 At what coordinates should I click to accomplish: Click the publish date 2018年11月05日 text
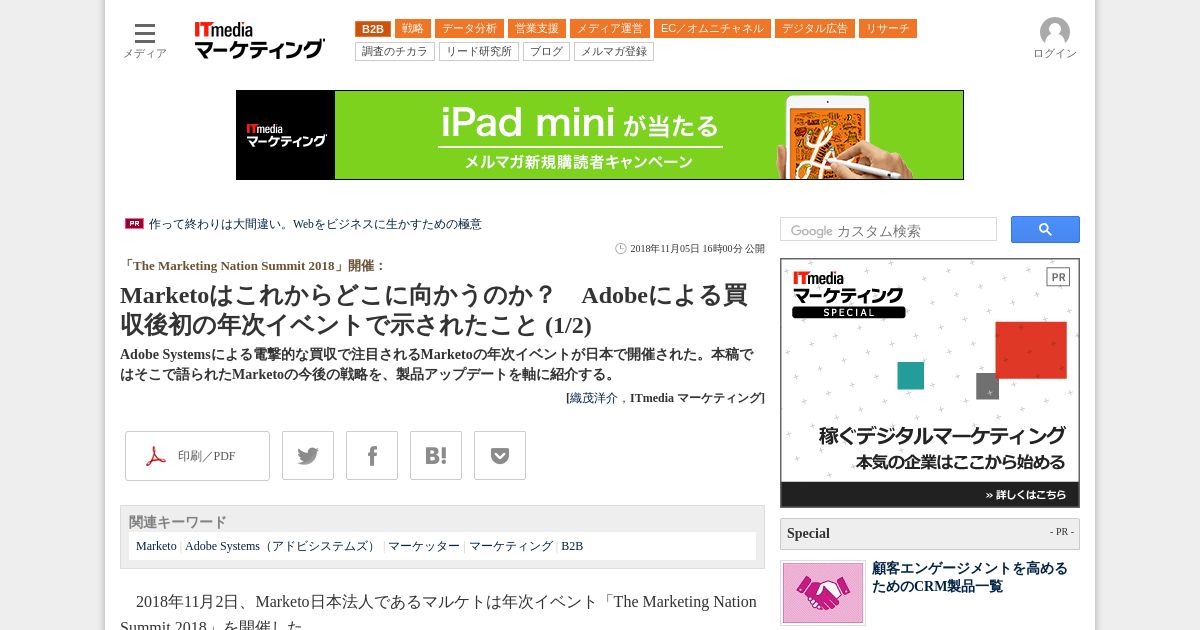click(697, 249)
